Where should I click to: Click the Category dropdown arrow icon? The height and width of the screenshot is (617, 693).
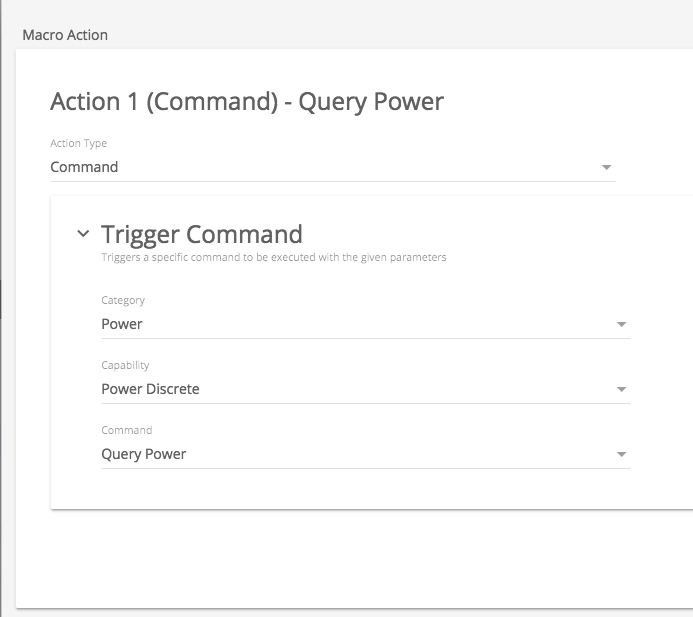pos(621,324)
